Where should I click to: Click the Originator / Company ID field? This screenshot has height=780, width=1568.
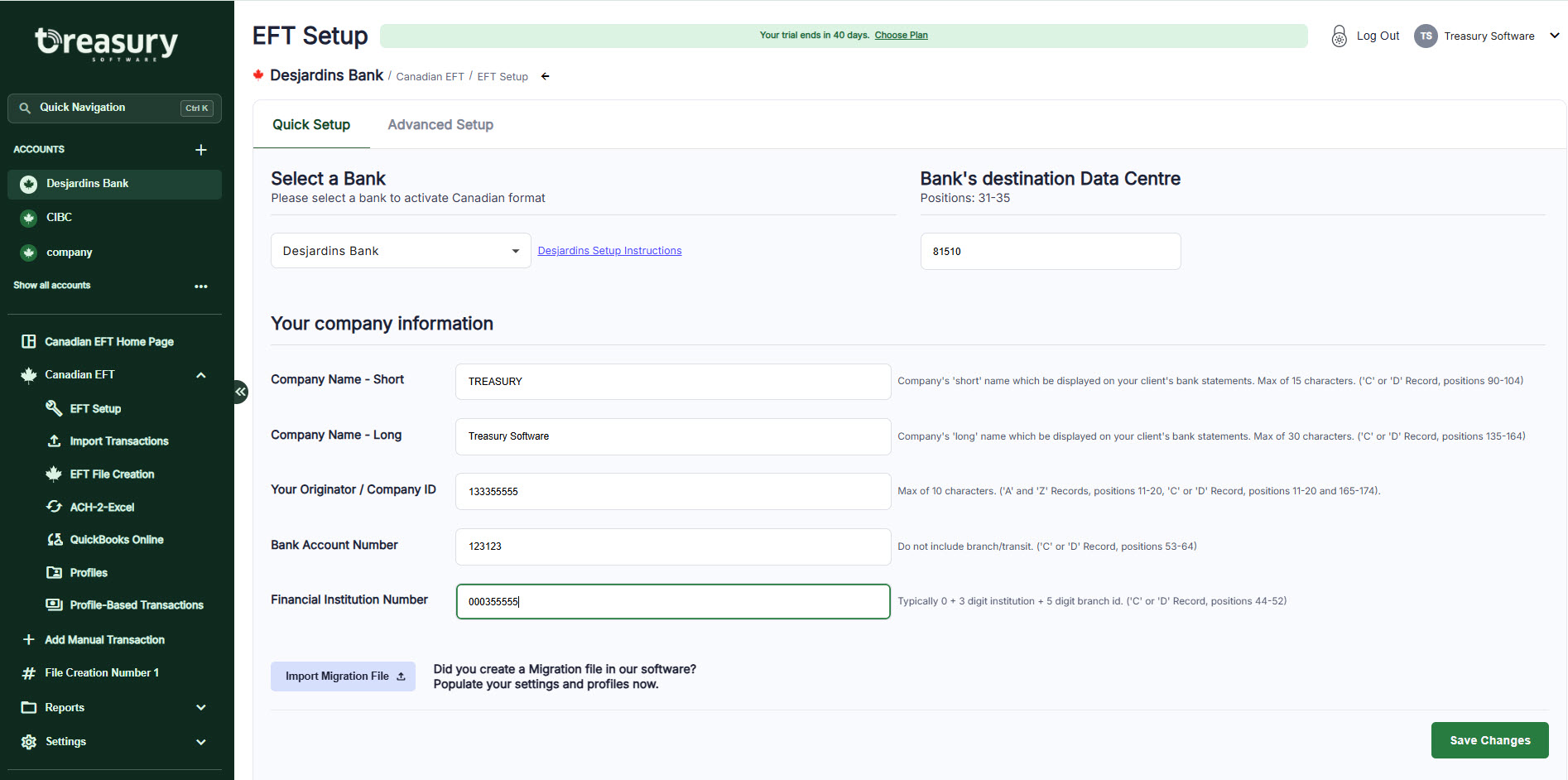(673, 492)
